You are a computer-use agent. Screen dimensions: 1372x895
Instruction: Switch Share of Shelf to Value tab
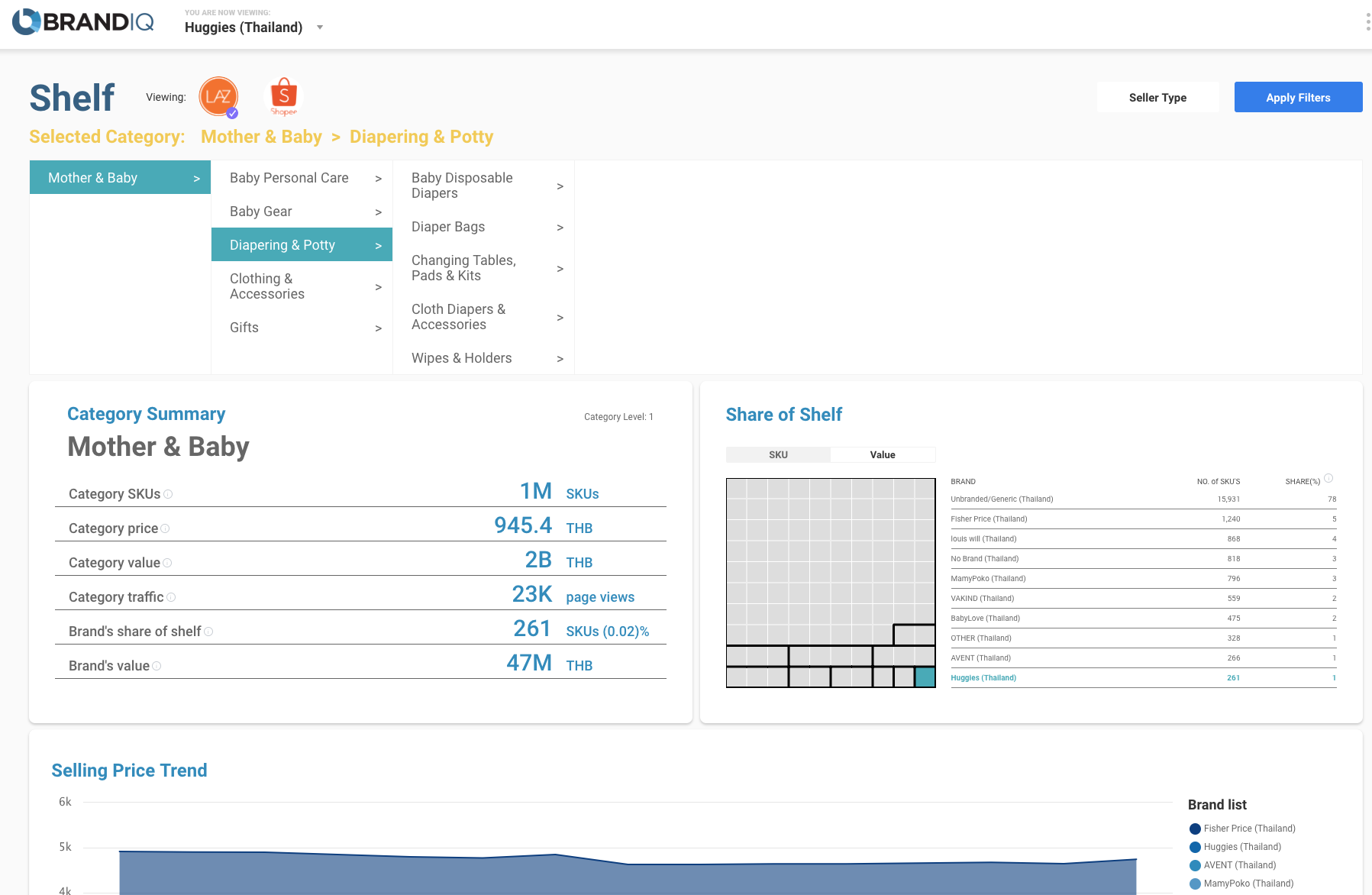pyautogui.click(x=883, y=454)
